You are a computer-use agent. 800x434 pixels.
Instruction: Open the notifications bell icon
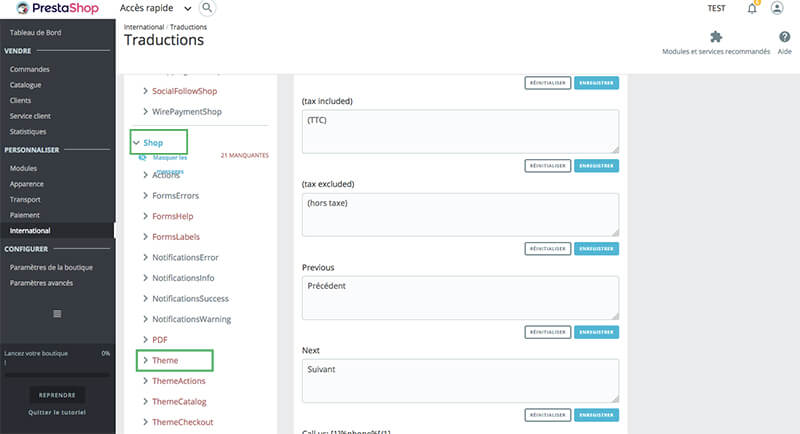(x=752, y=8)
